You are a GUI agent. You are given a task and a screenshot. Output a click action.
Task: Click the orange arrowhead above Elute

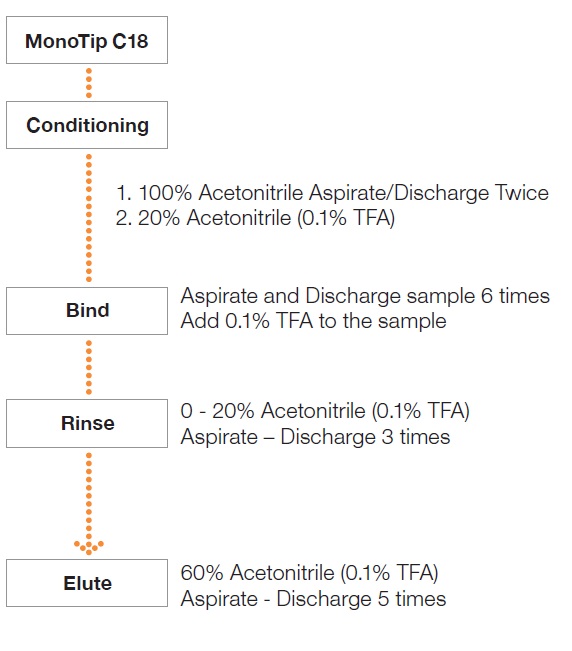click(89, 547)
